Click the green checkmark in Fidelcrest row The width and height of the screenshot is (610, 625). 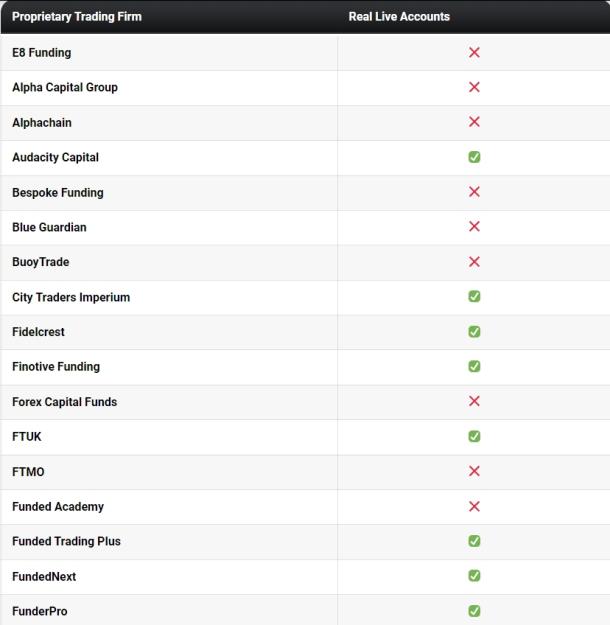click(x=474, y=332)
